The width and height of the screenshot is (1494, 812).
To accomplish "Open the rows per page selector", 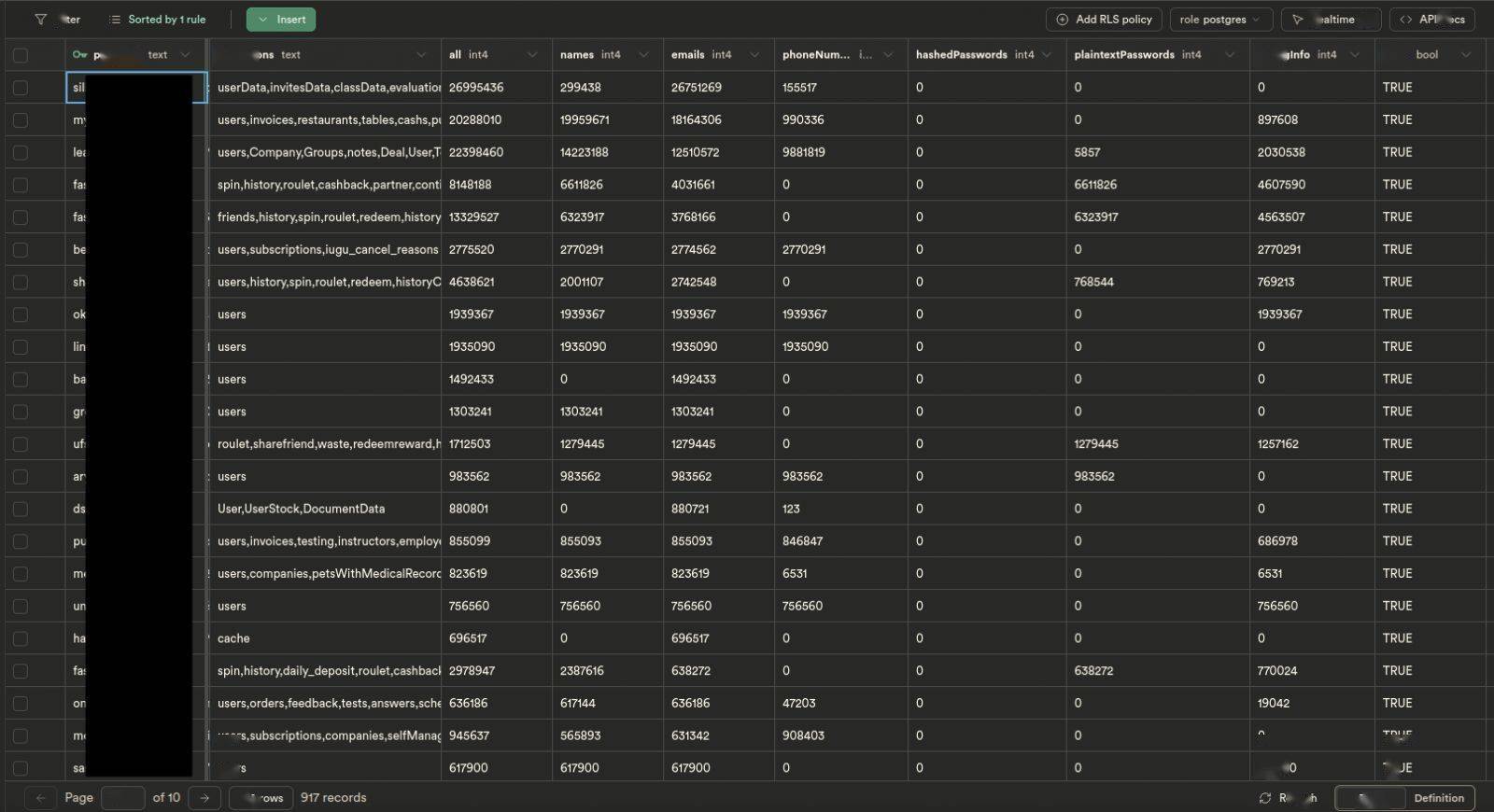I will tap(261, 798).
